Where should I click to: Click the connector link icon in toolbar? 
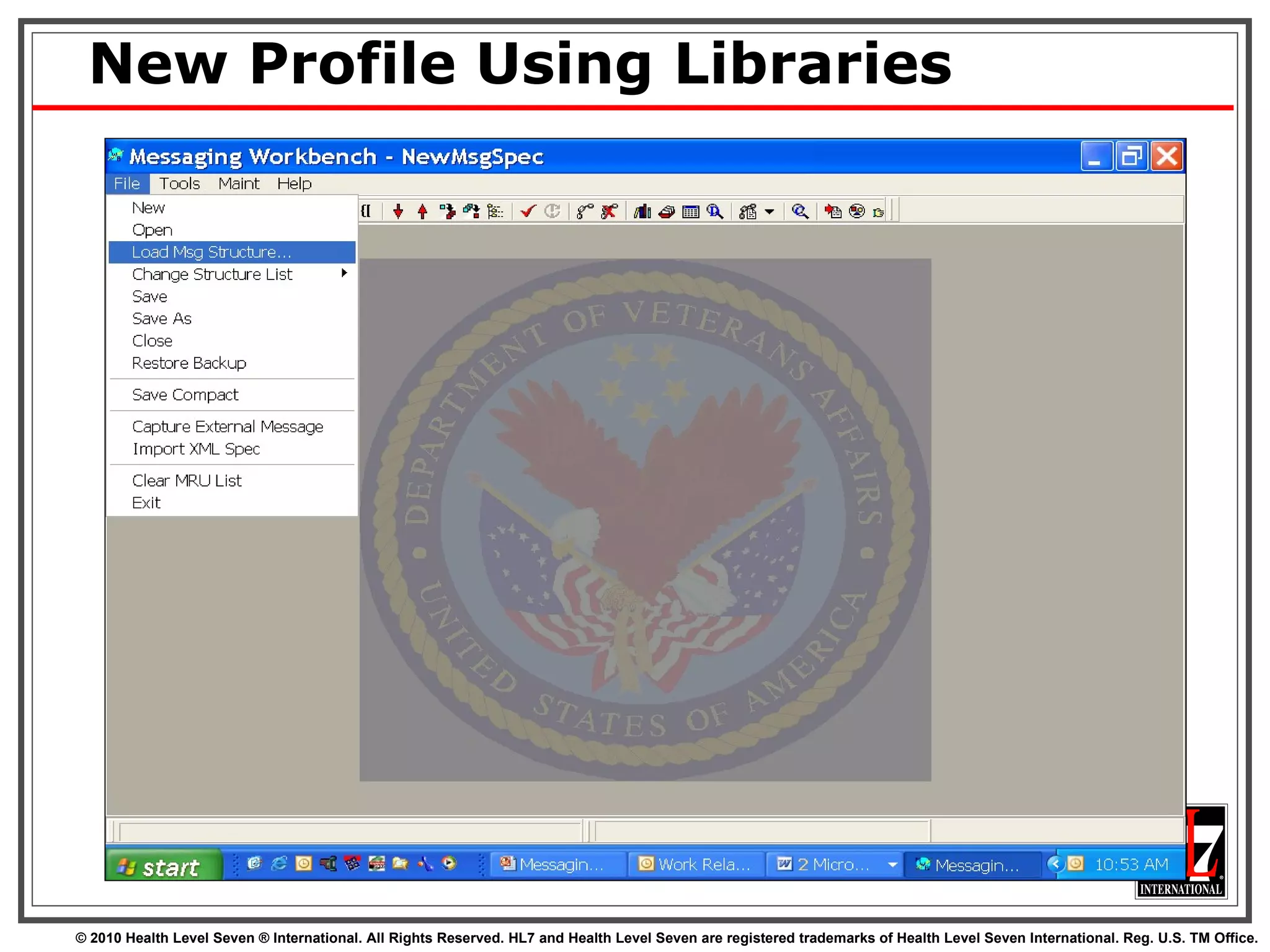(x=585, y=212)
